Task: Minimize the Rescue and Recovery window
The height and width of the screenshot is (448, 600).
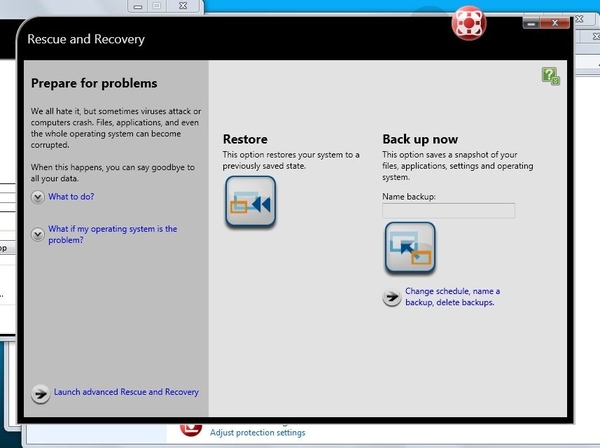Action: click(x=531, y=24)
